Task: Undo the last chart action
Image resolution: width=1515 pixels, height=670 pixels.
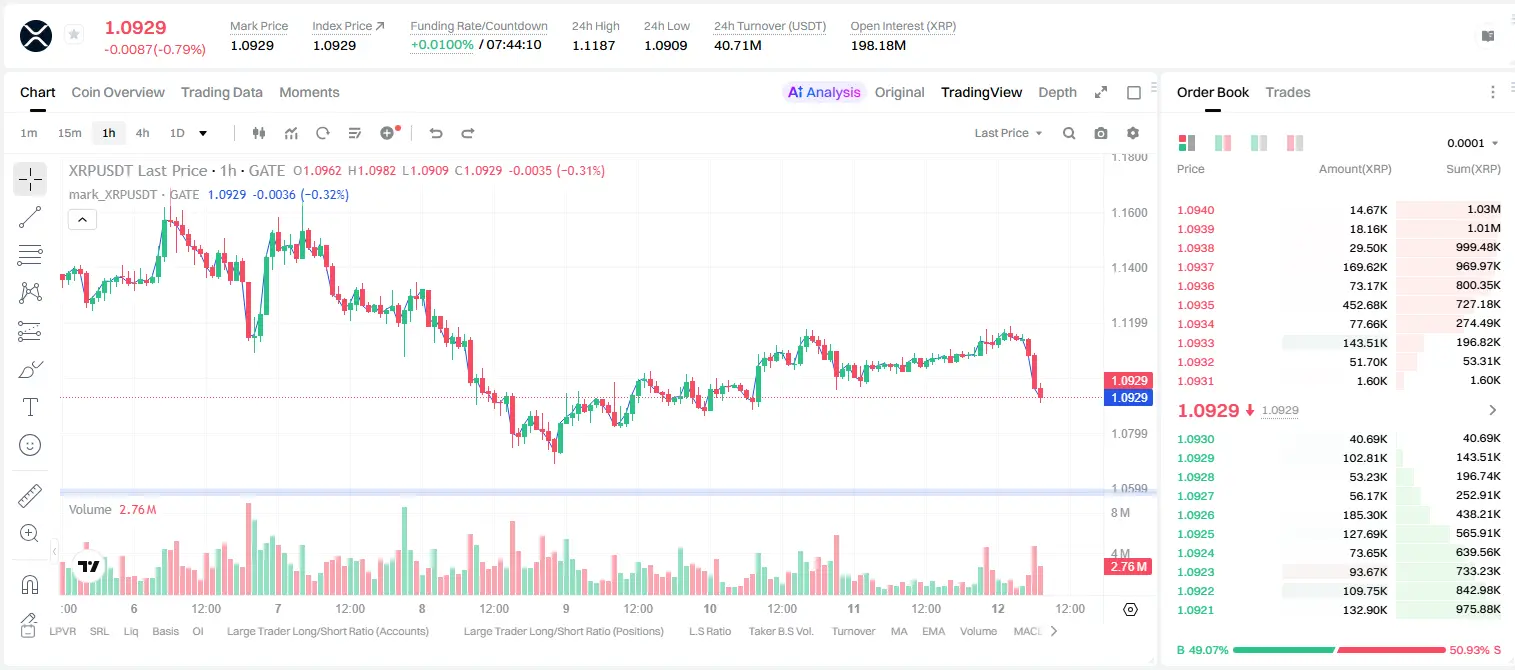Action: click(x=436, y=133)
